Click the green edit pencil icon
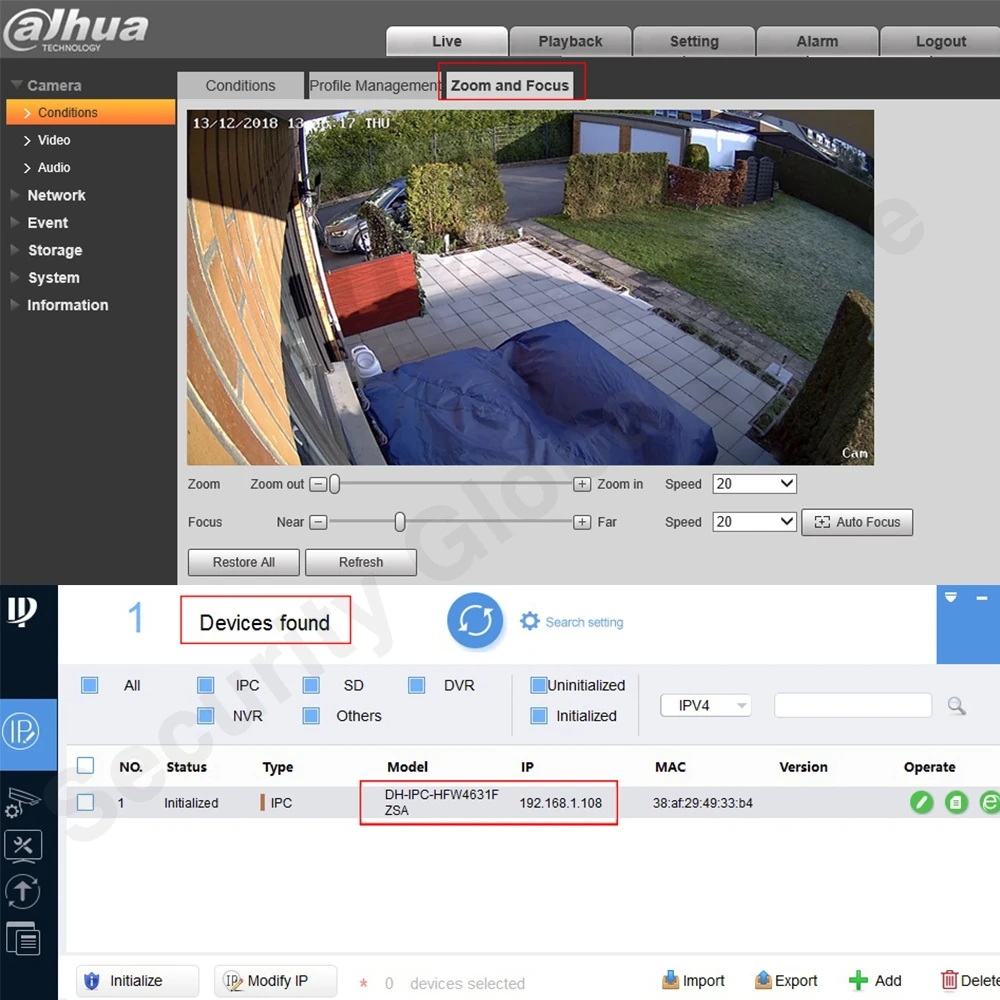The height and width of the screenshot is (1000, 1000). (921, 802)
